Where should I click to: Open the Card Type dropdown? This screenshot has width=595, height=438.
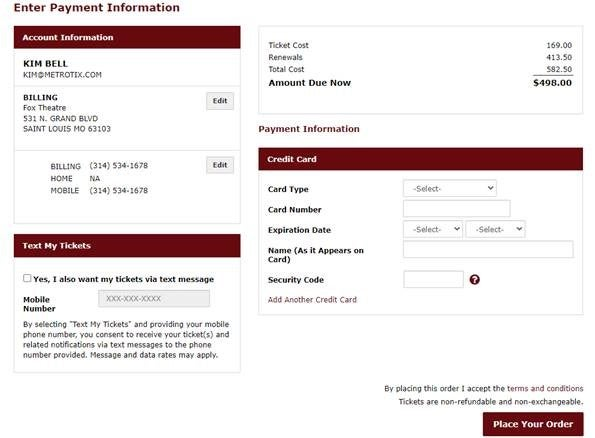450,188
